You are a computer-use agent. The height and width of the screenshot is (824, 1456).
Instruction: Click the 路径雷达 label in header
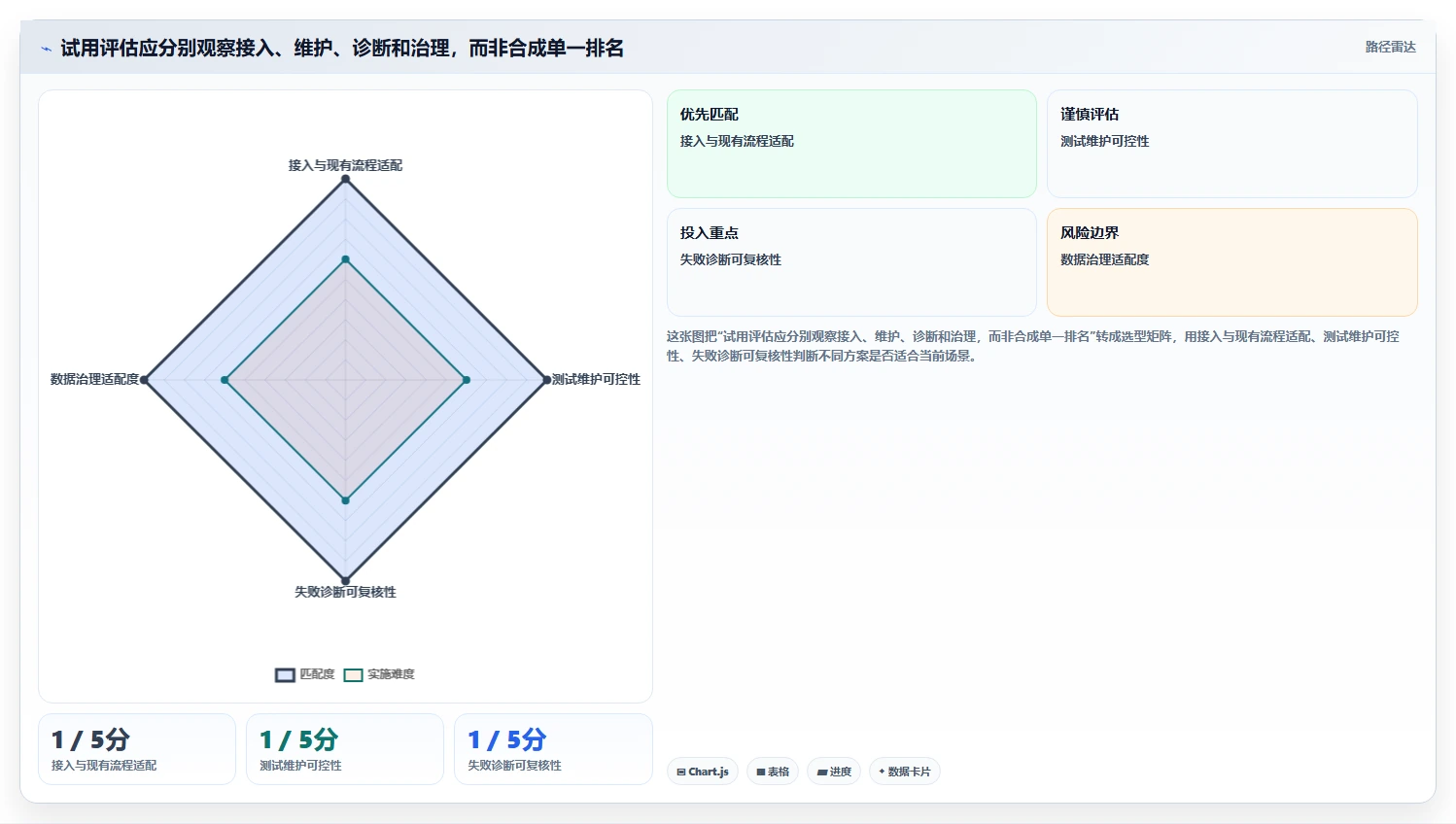[1390, 47]
